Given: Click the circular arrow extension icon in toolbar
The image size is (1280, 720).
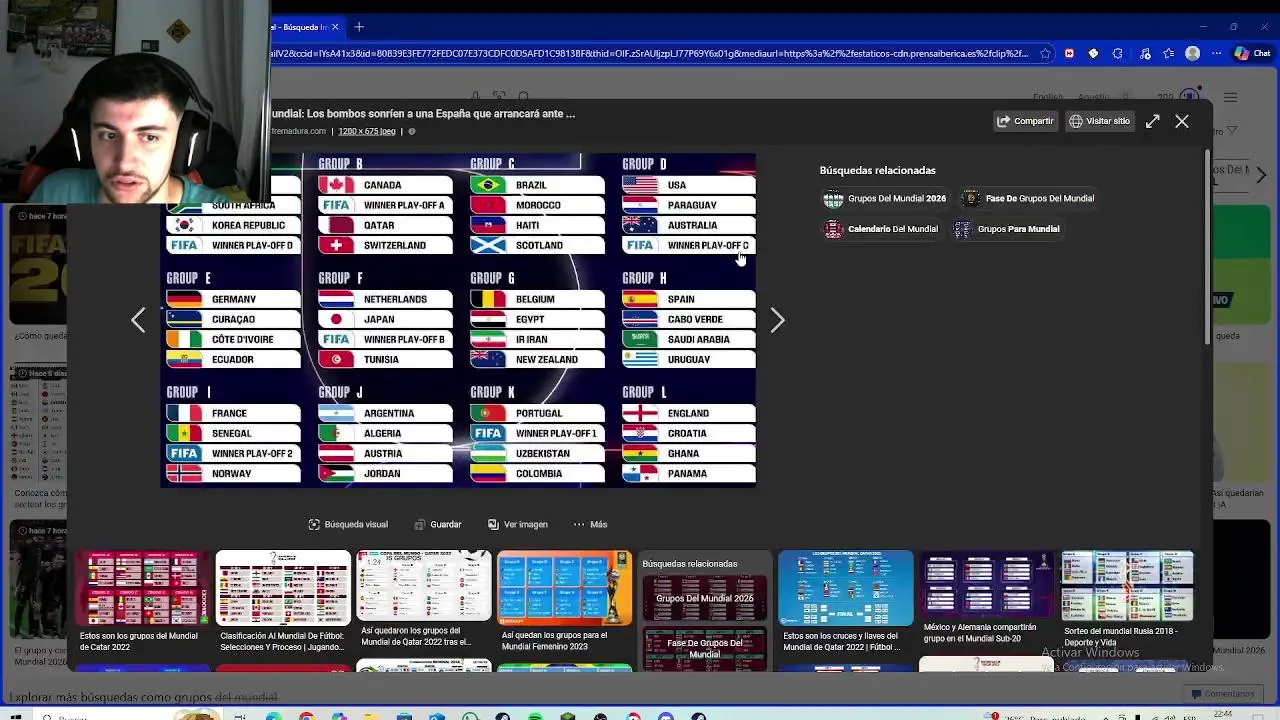Looking at the screenshot, I should (x=1118, y=53).
